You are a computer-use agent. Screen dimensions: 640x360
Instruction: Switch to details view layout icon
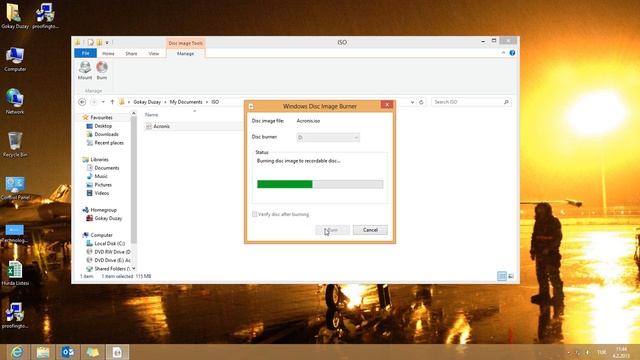click(x=502, y=276)
